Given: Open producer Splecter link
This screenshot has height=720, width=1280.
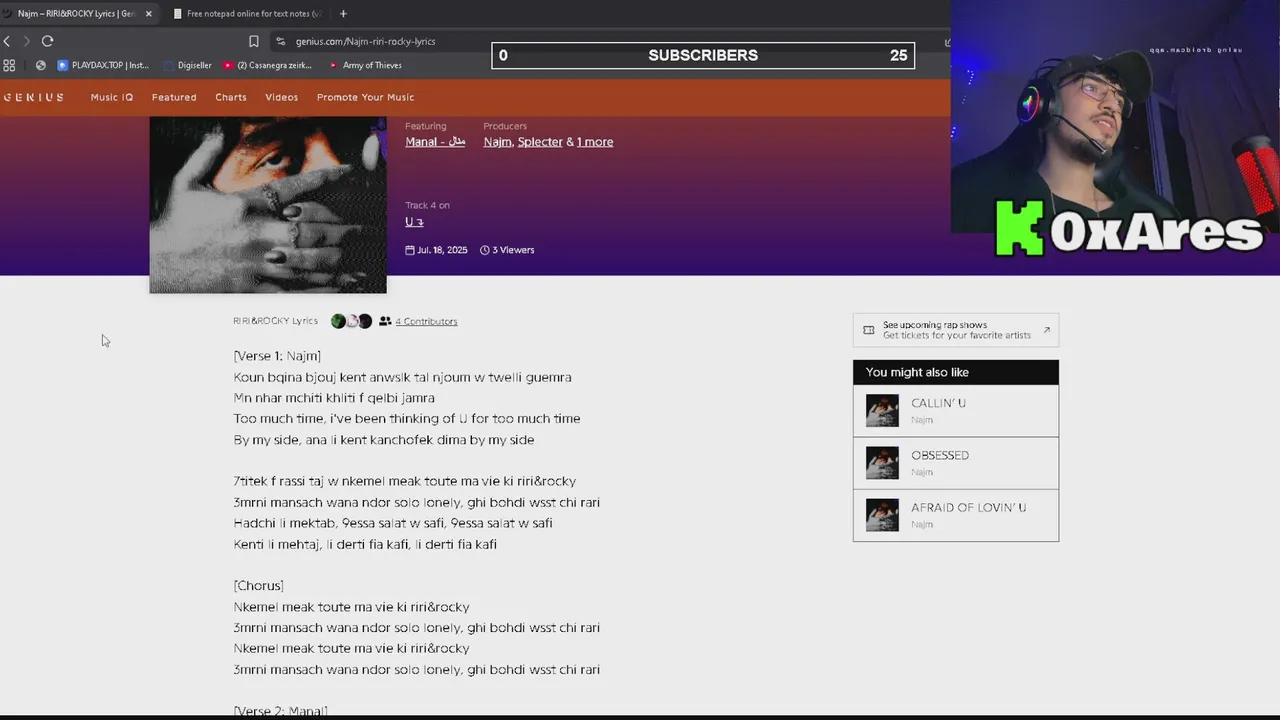Looking at the screenshot, I should tap(540, 142).
